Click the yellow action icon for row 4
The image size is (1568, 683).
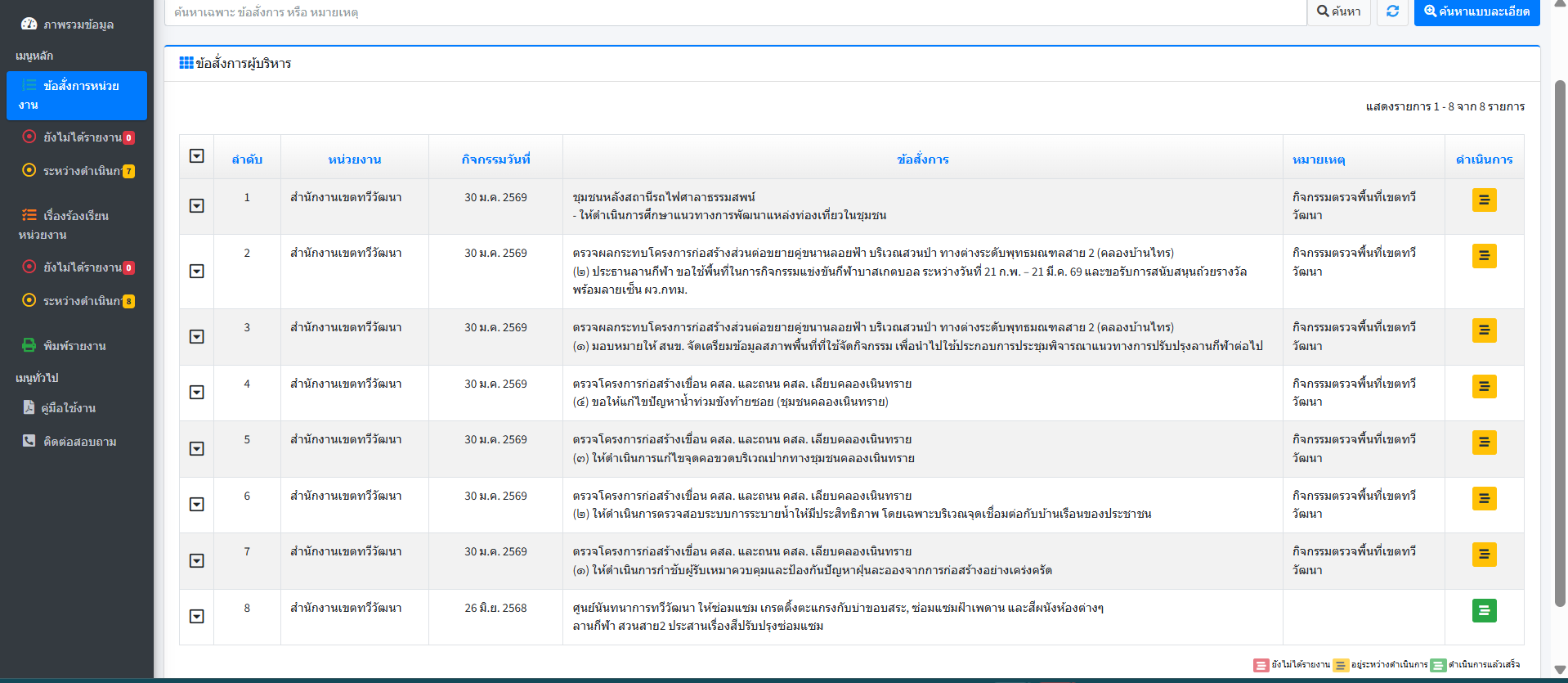[x=1484, y=386]
